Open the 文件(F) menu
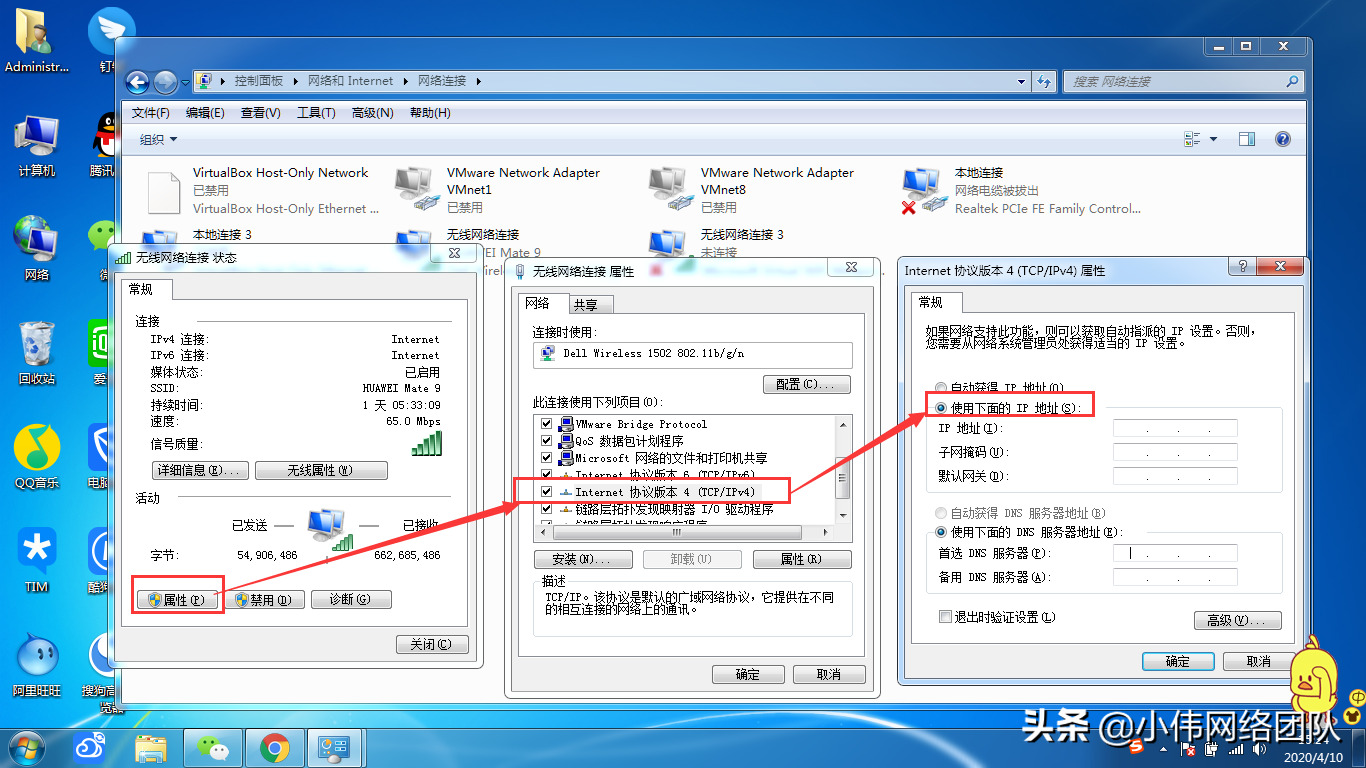Screen dimensions: 1366x768 [x=151, y=113]
